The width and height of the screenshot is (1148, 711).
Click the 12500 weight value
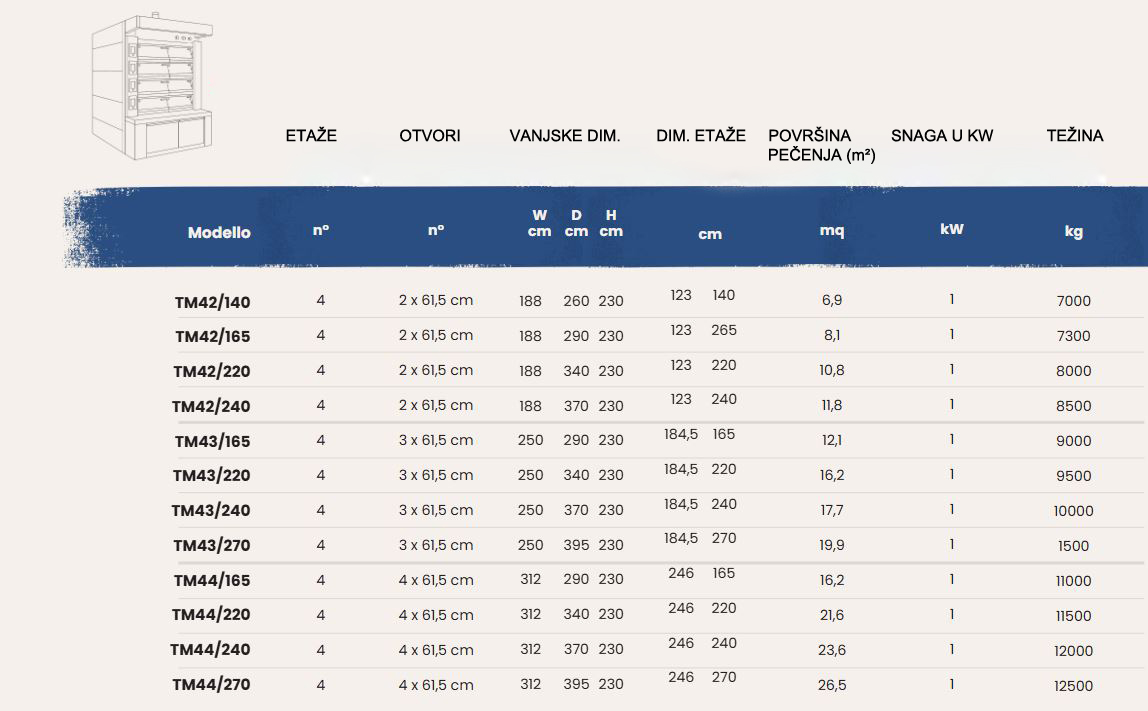click(x=1073, y=686)
